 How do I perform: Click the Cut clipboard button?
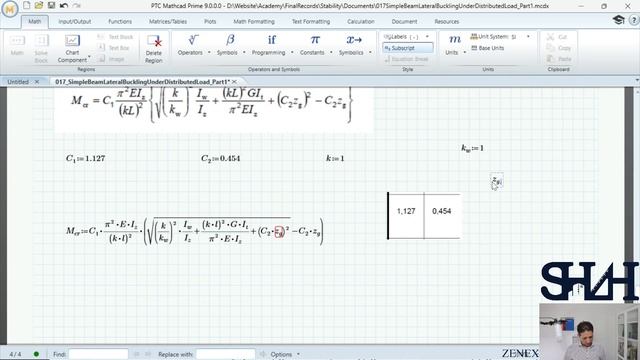[557, 37]
